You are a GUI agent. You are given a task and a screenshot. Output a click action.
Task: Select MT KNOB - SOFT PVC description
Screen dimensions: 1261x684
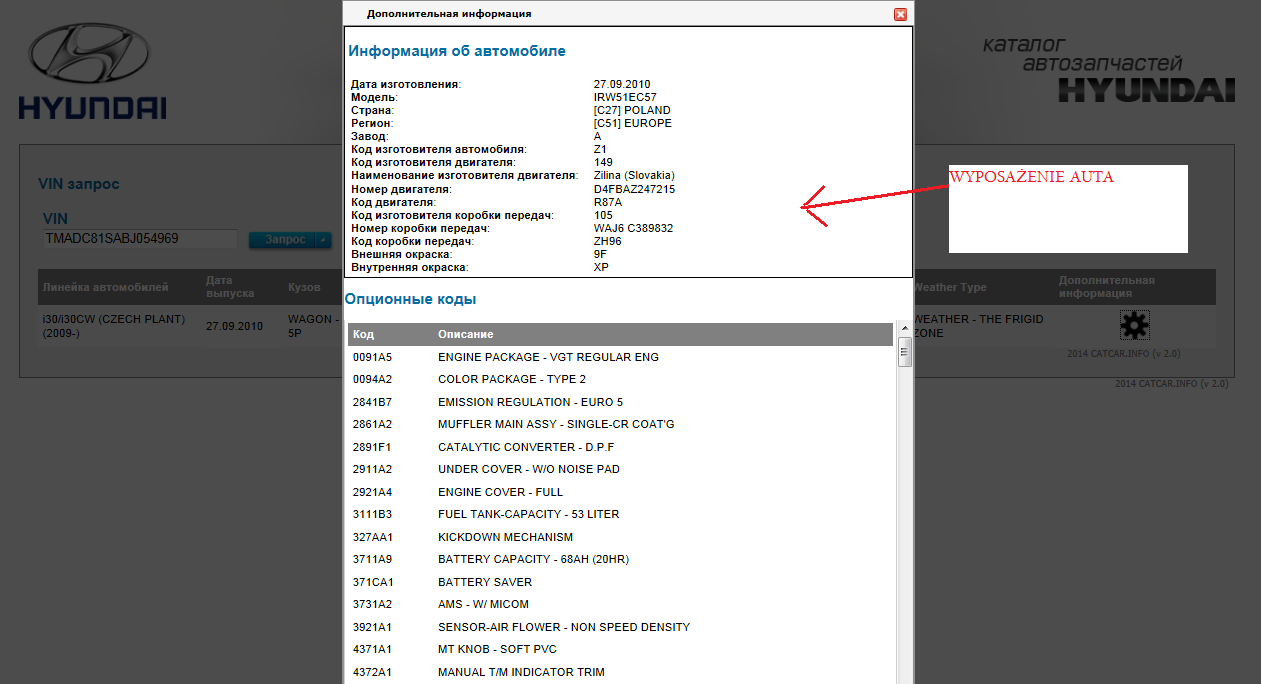coord(497,649)
